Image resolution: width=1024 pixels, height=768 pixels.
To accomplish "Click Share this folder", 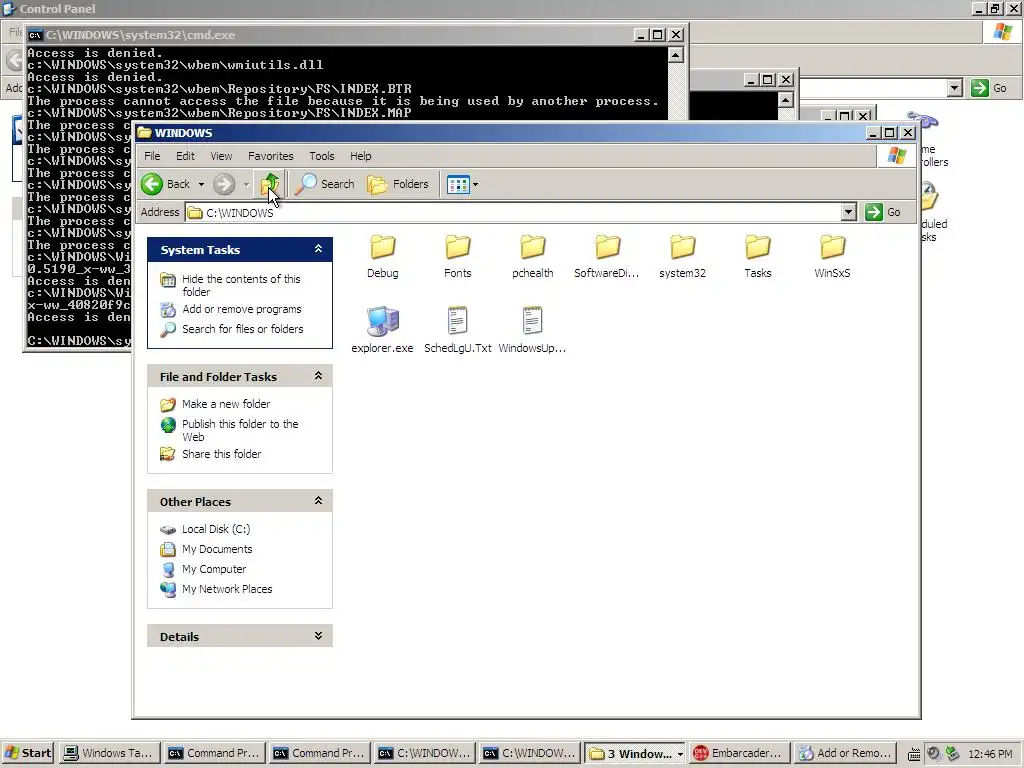I will [221, 453].
